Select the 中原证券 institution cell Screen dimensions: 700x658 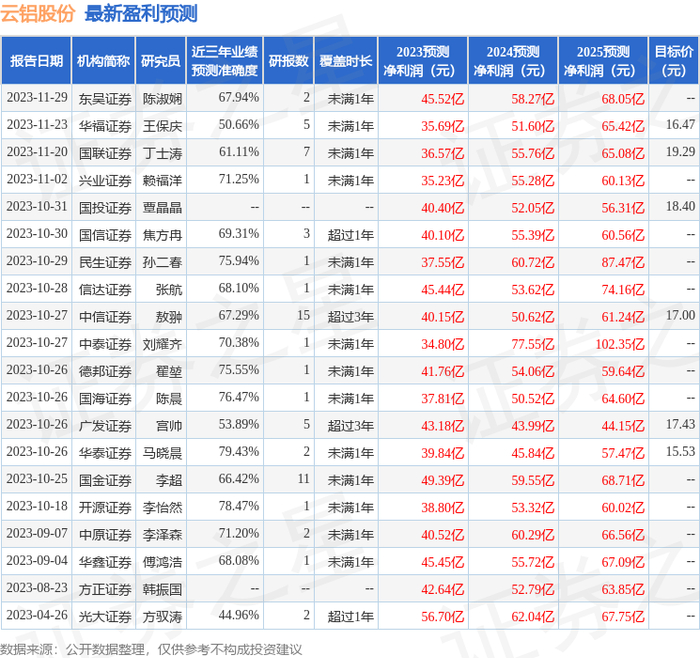[105, 534]
